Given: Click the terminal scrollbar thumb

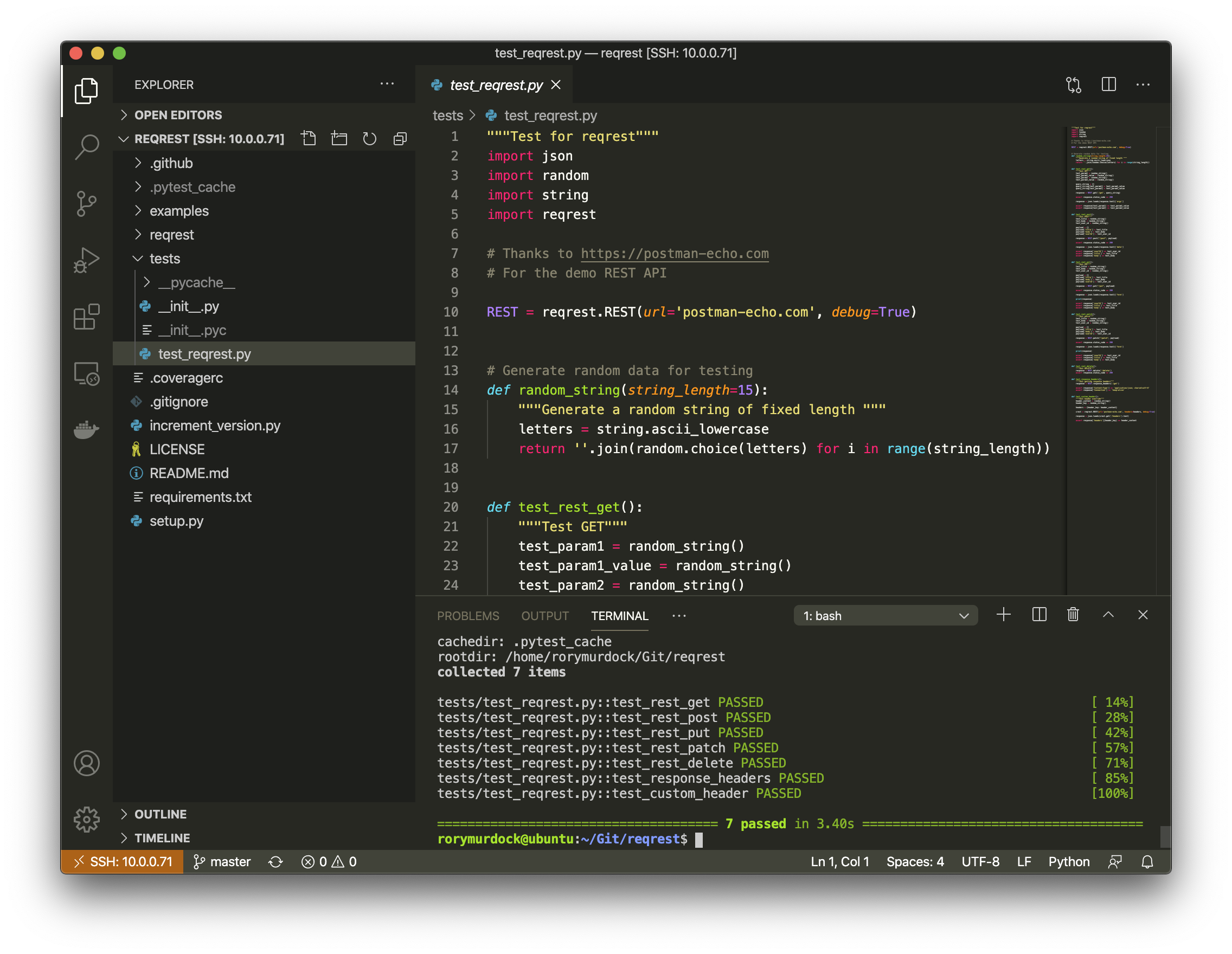Looking at the screenshot, I should 1165,837.
